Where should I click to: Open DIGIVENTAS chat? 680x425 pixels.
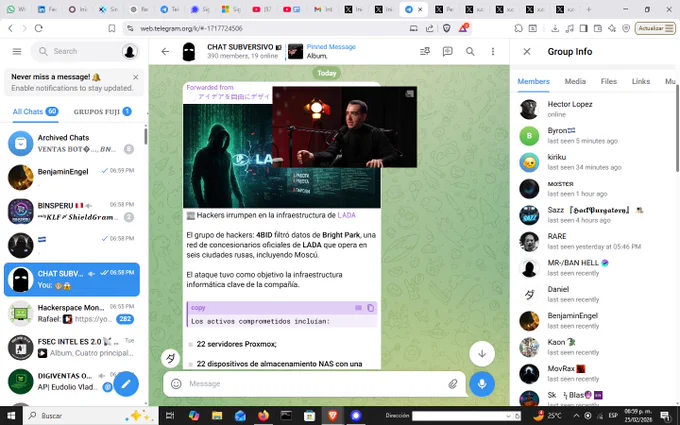coord(72,381)
